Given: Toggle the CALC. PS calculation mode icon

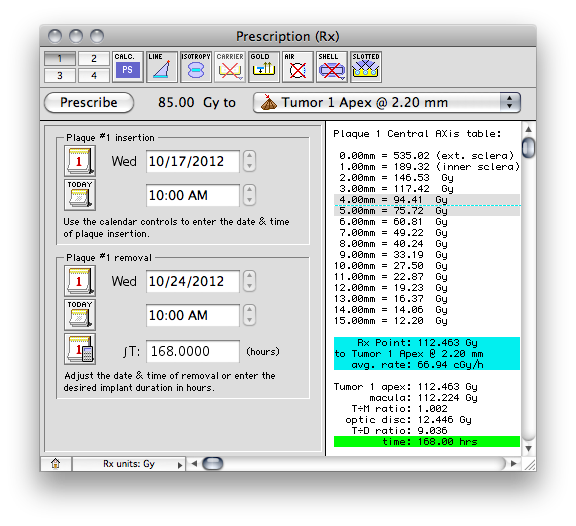Looking at the screenshot, I should (127, 67).
